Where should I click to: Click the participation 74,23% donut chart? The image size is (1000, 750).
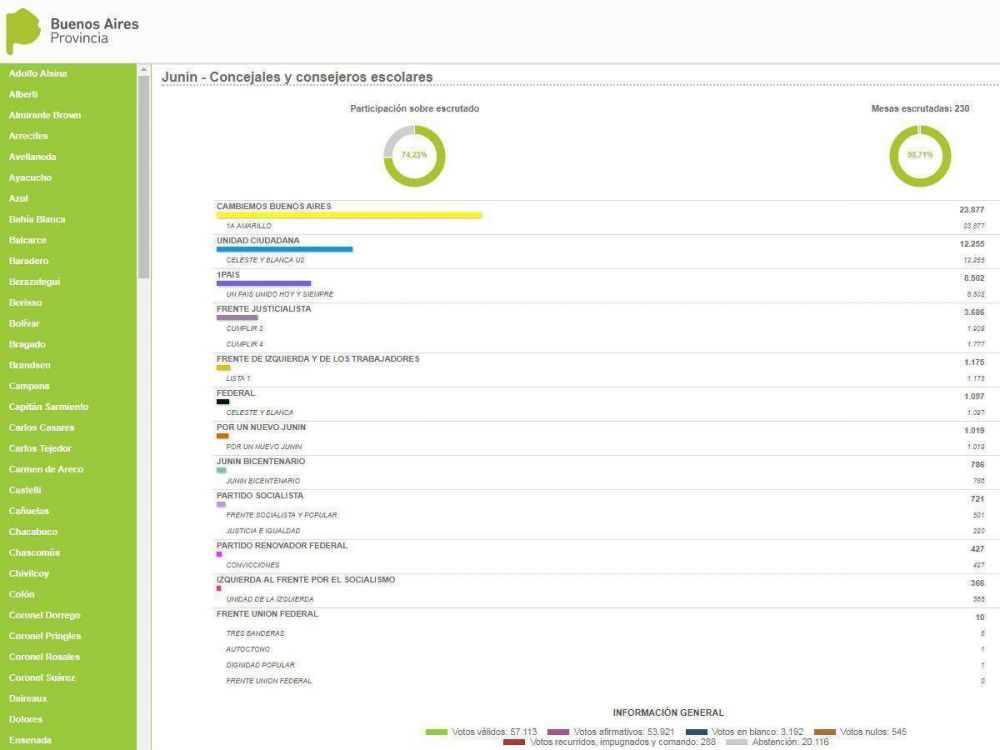(414, 156)
